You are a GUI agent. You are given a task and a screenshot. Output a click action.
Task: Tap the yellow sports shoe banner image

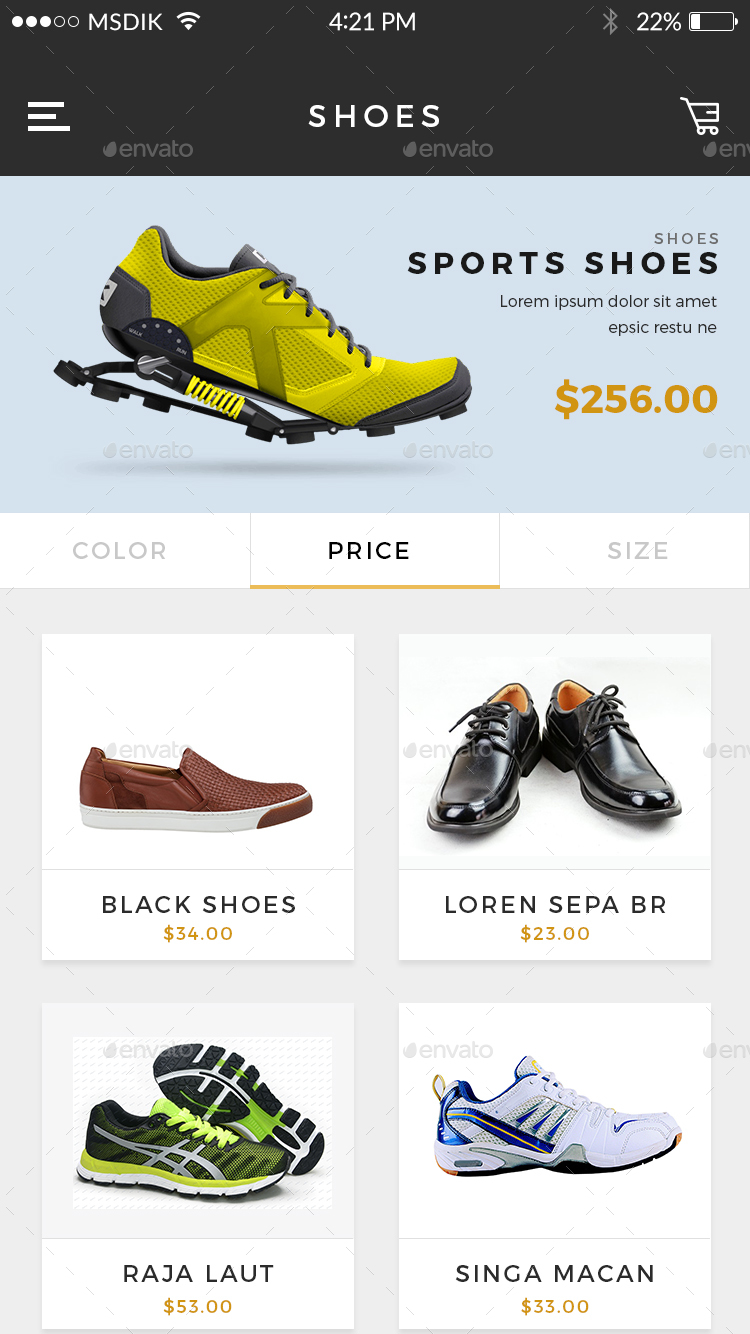[262, 335]
